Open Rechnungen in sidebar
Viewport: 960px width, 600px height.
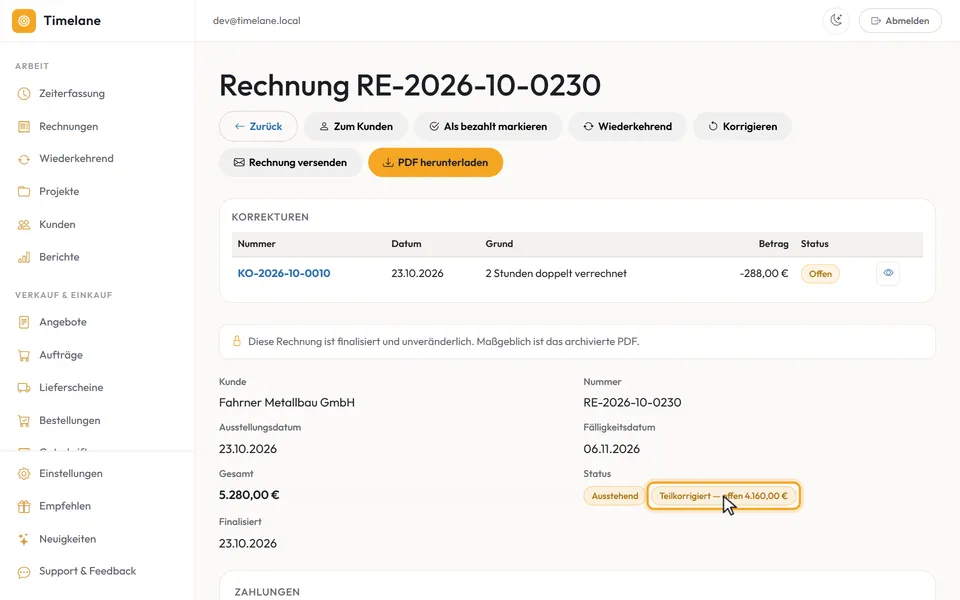coord(69,127)
